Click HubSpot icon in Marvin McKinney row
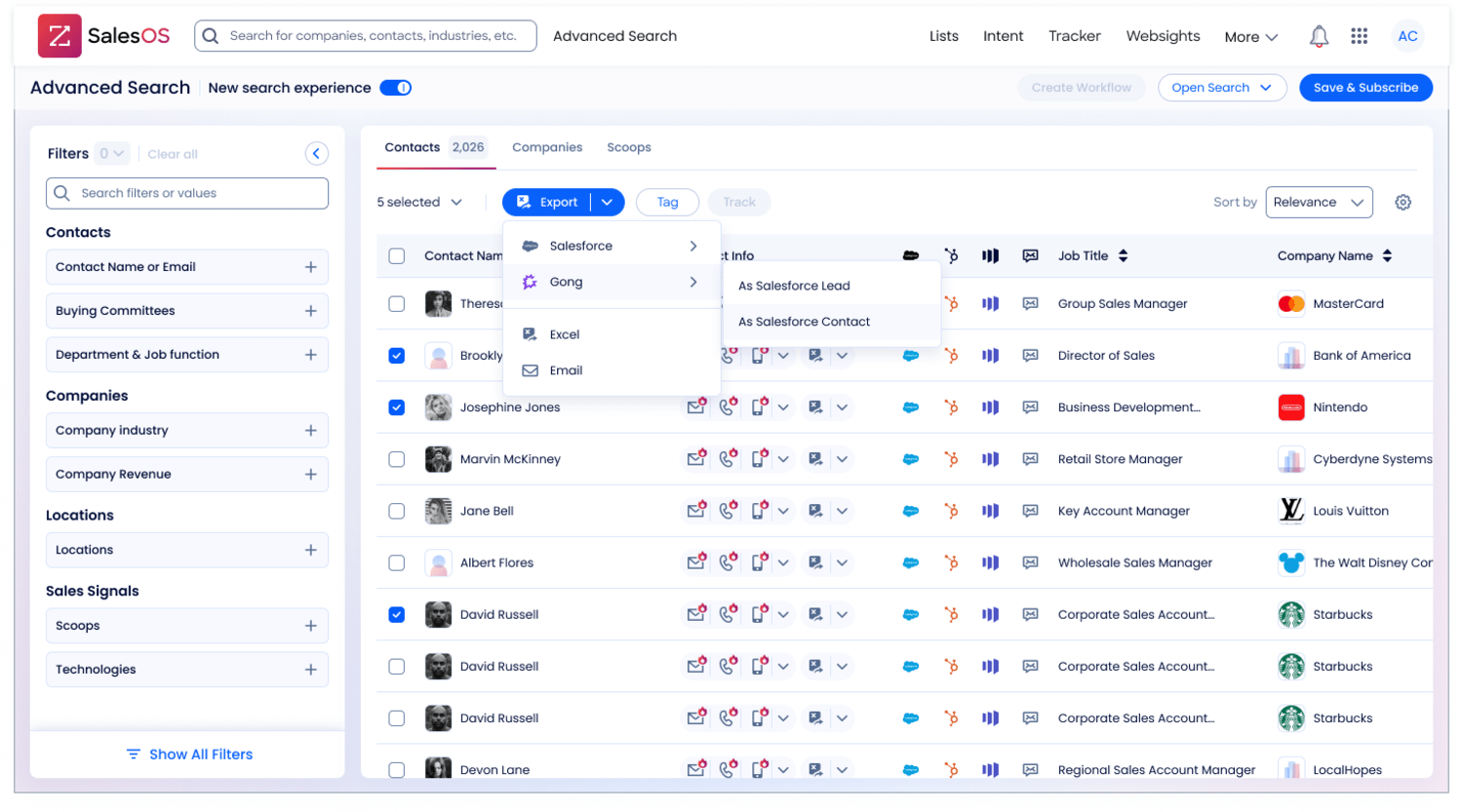 pos(951,459)
